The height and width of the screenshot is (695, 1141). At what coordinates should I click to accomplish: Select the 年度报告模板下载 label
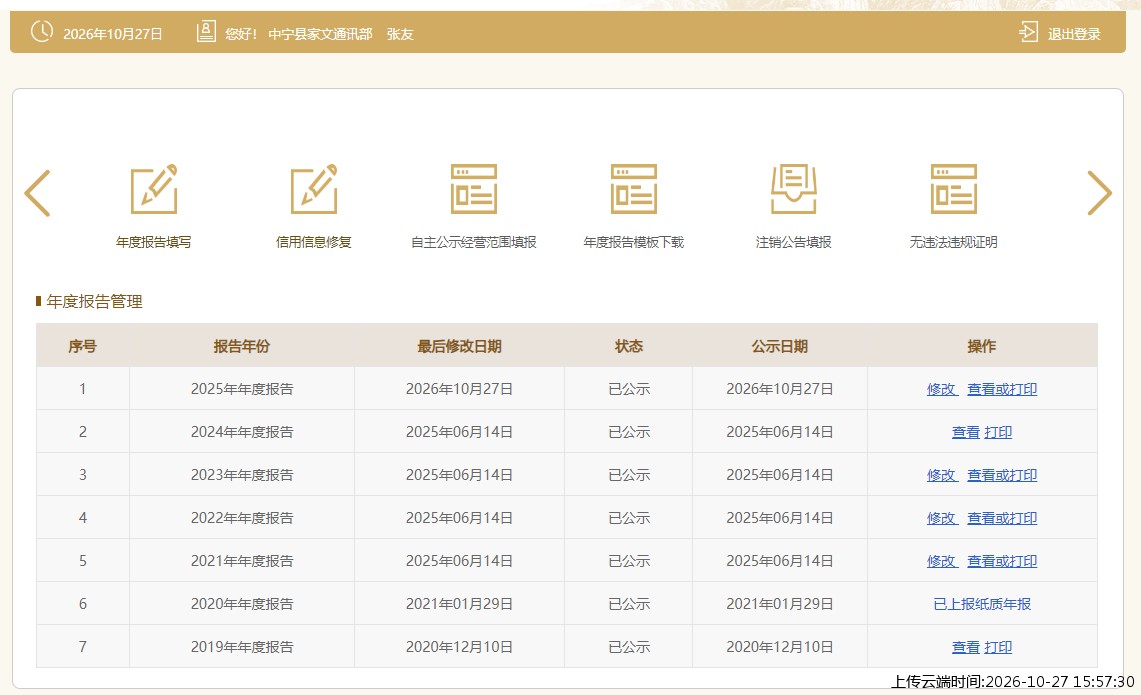click(634, 242)
